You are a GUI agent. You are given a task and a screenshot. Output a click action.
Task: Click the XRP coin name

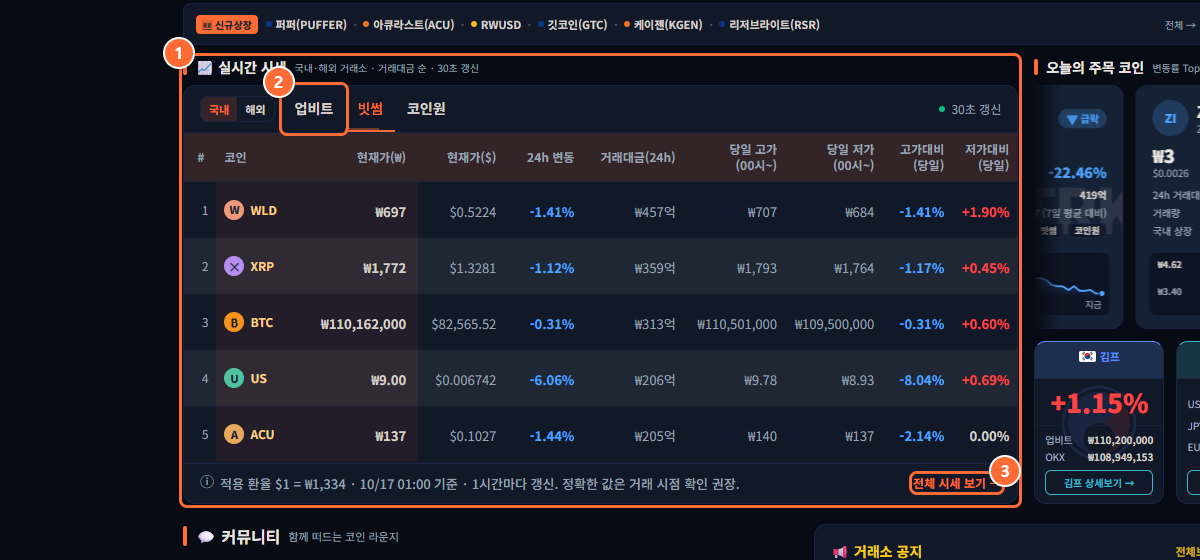[262, 267]
